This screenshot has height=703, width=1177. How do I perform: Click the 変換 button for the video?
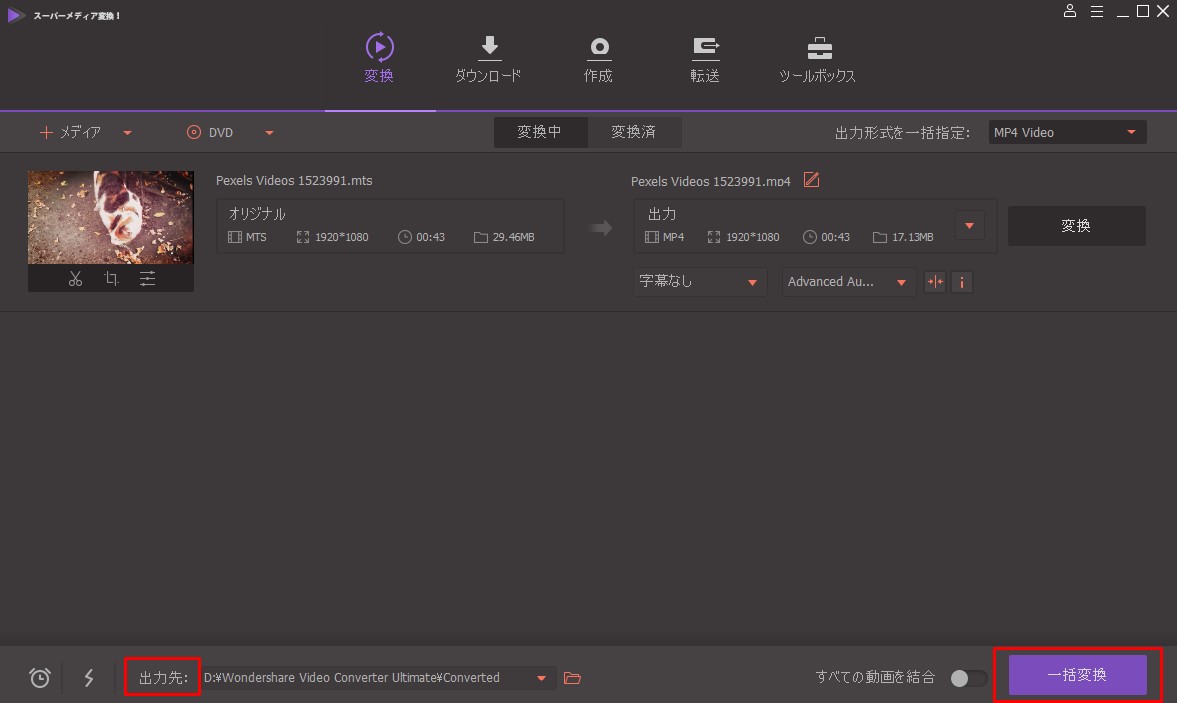coord(1076,226)
